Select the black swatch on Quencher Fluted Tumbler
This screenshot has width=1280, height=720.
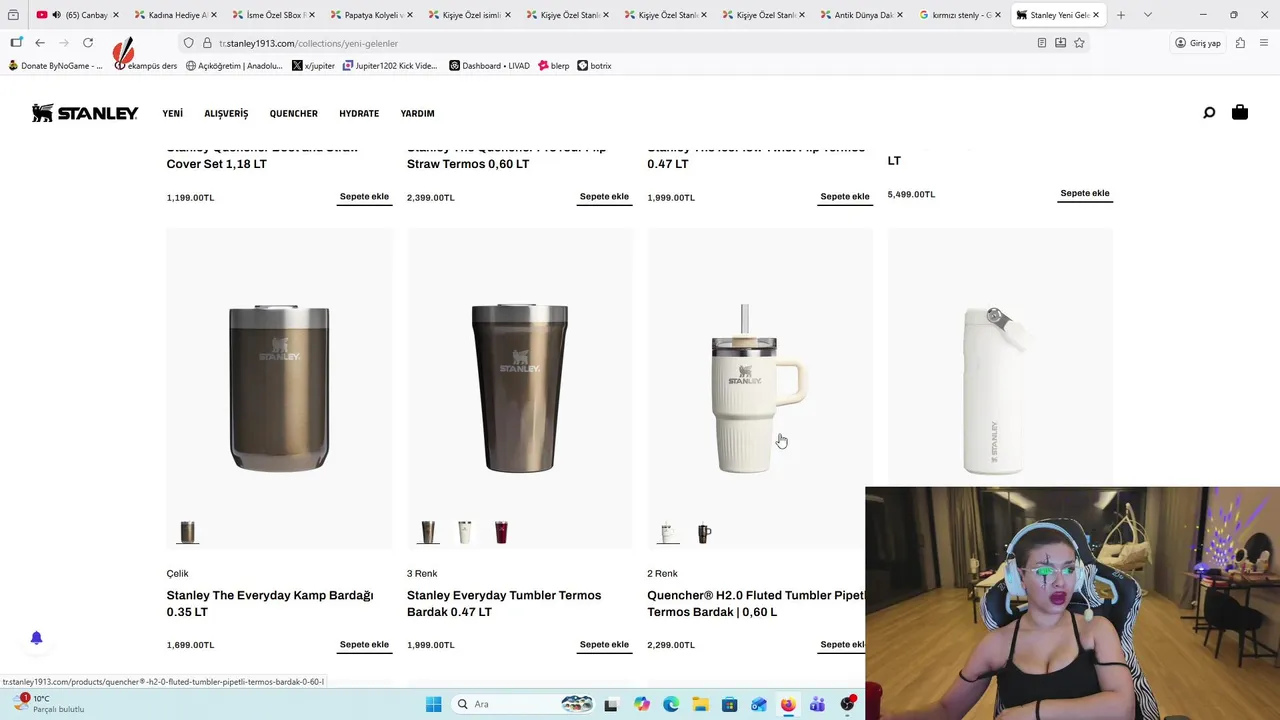705,533
